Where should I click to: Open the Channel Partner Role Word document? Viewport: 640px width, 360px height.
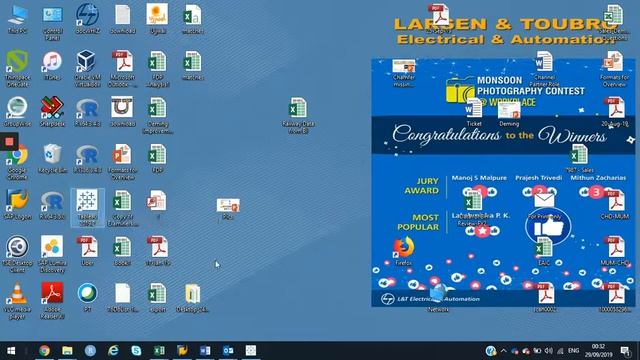[544, 69]
